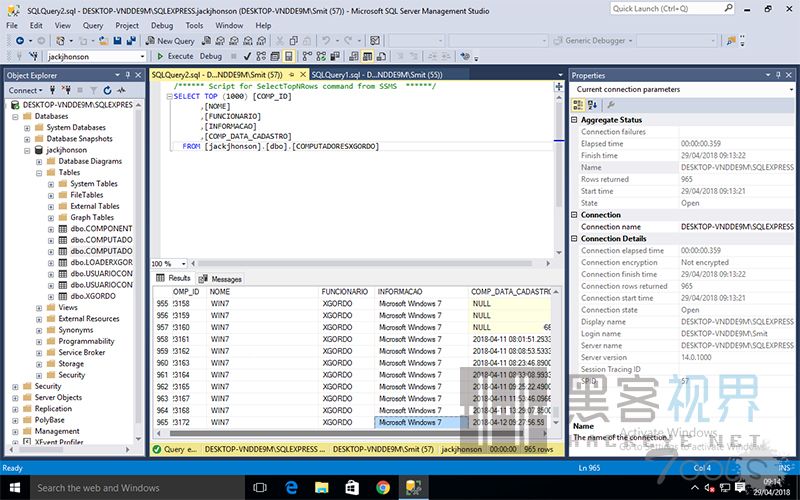Toggle Include Live Query Statistics
Screen dimensions: 800x500
click(x=321, y=56)
